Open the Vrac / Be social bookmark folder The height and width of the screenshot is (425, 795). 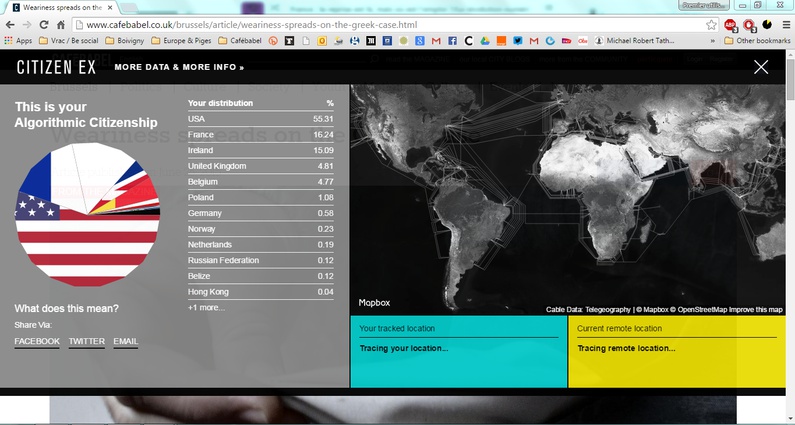[68, 41]
